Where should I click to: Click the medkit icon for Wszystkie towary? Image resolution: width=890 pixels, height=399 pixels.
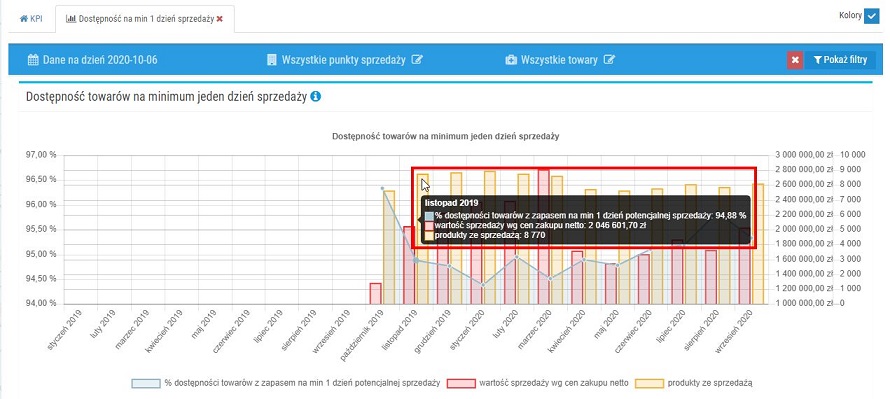pos(511,60)
